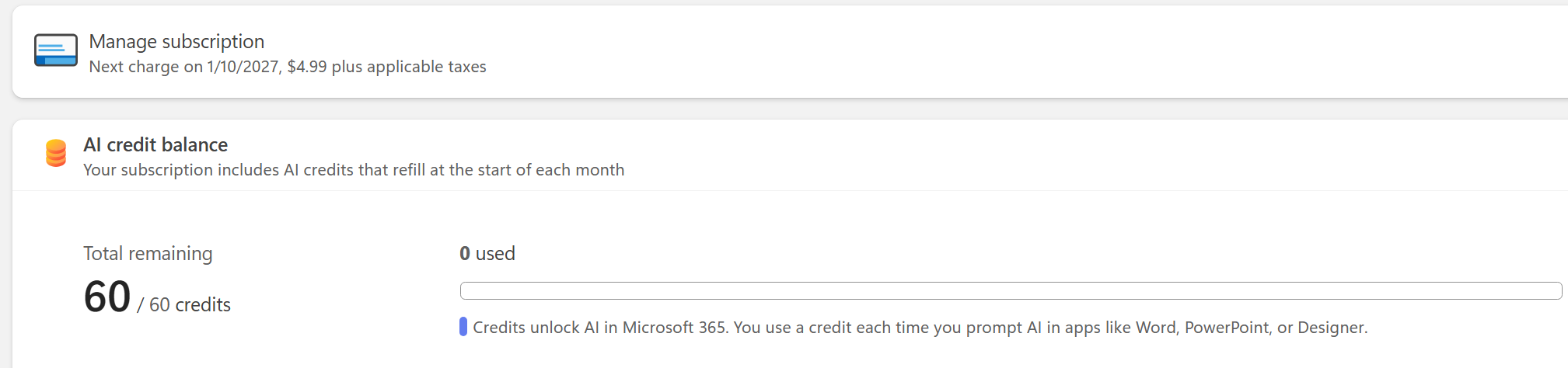The width and height of the screenshot is (1568, 368).
Task: Click the $4.99 subscription price text
Action: pos(307,67)
